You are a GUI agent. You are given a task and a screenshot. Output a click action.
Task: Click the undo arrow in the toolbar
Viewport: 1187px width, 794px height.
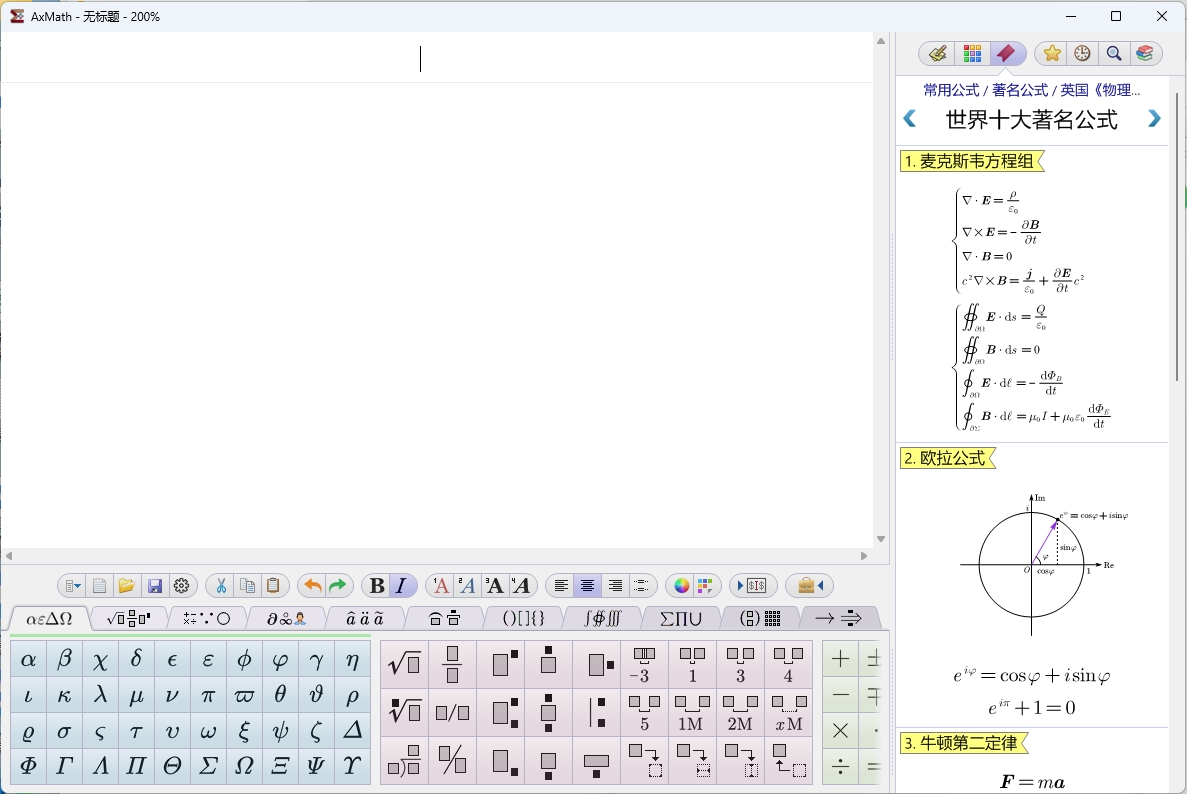point(311,585)
